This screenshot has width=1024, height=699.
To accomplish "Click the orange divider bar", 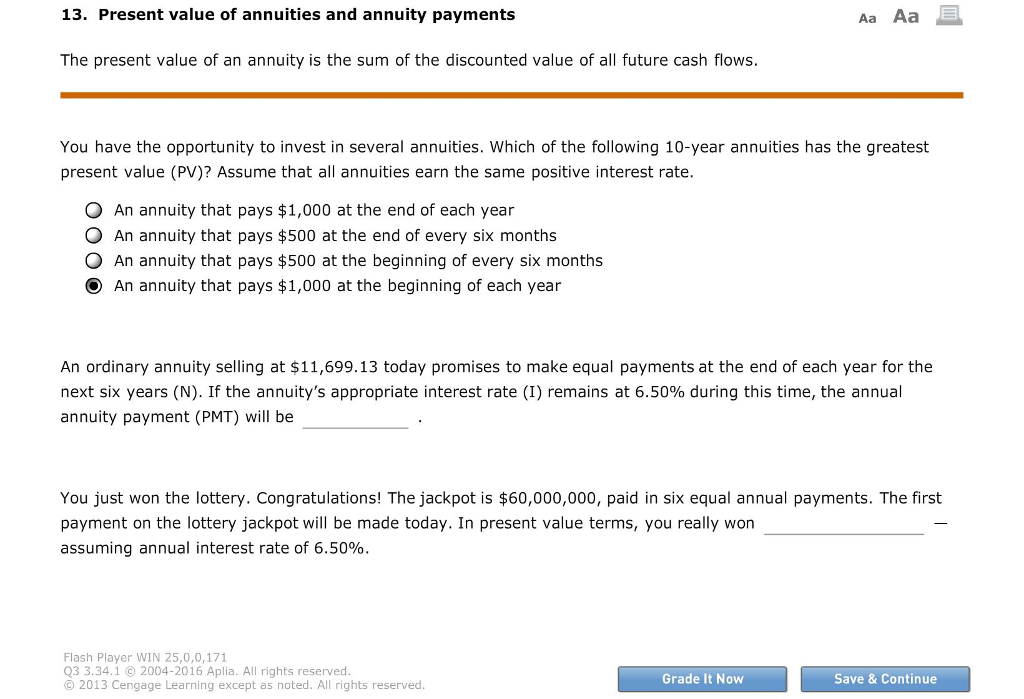I will [x=512, y=93].
